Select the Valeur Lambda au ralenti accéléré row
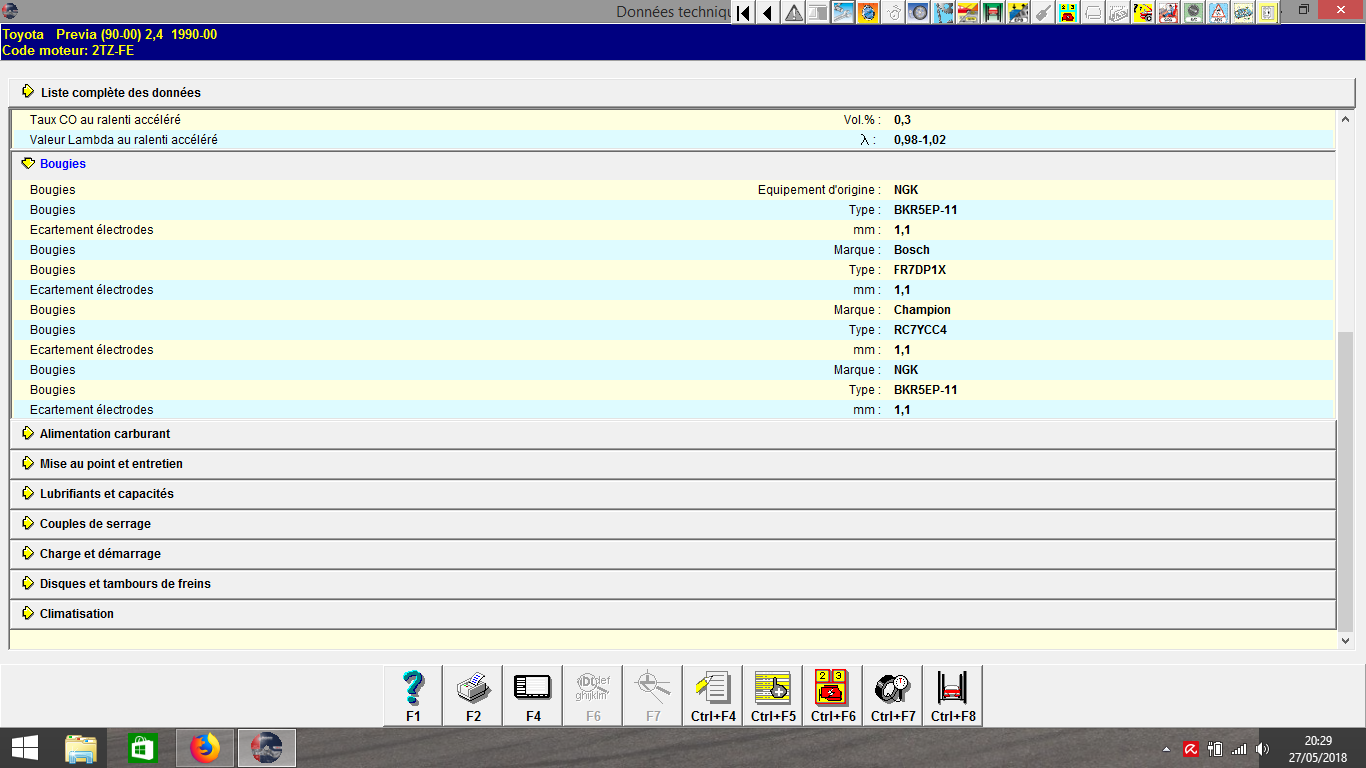This screenshot has height=768, width=1366. click(x=674, y=140)
